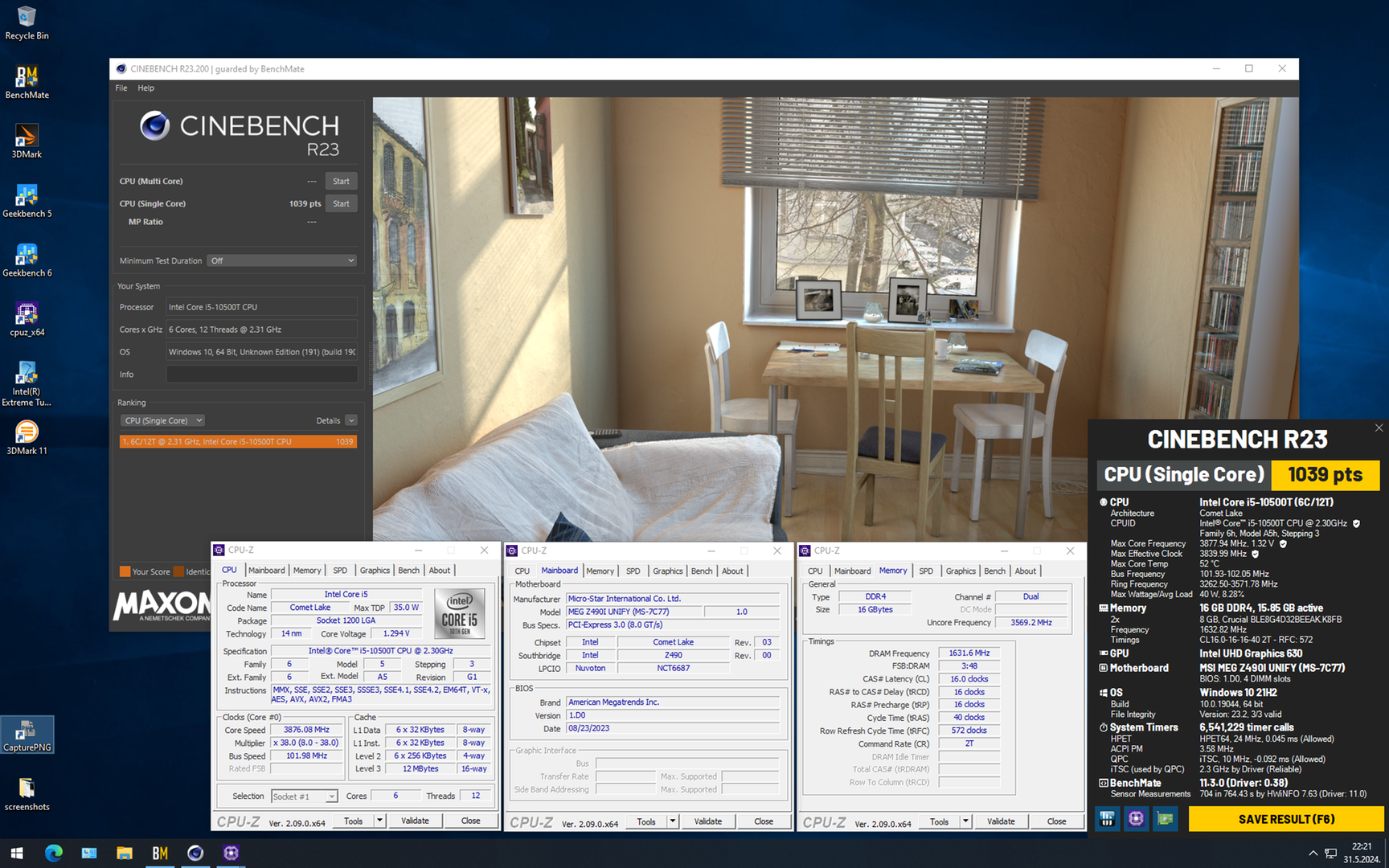Open the cpuz_x64 desktop icon

tap(27, 320)
